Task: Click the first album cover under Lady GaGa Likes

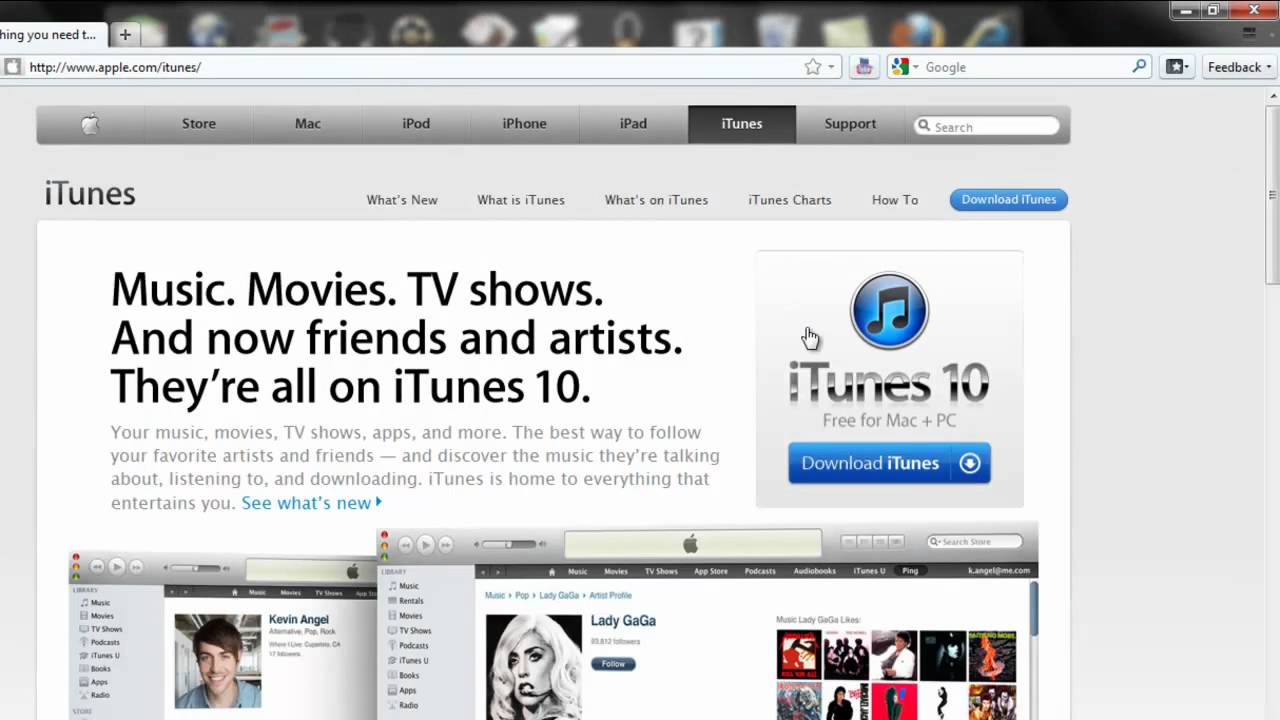Action: click(x=798, y=655)
